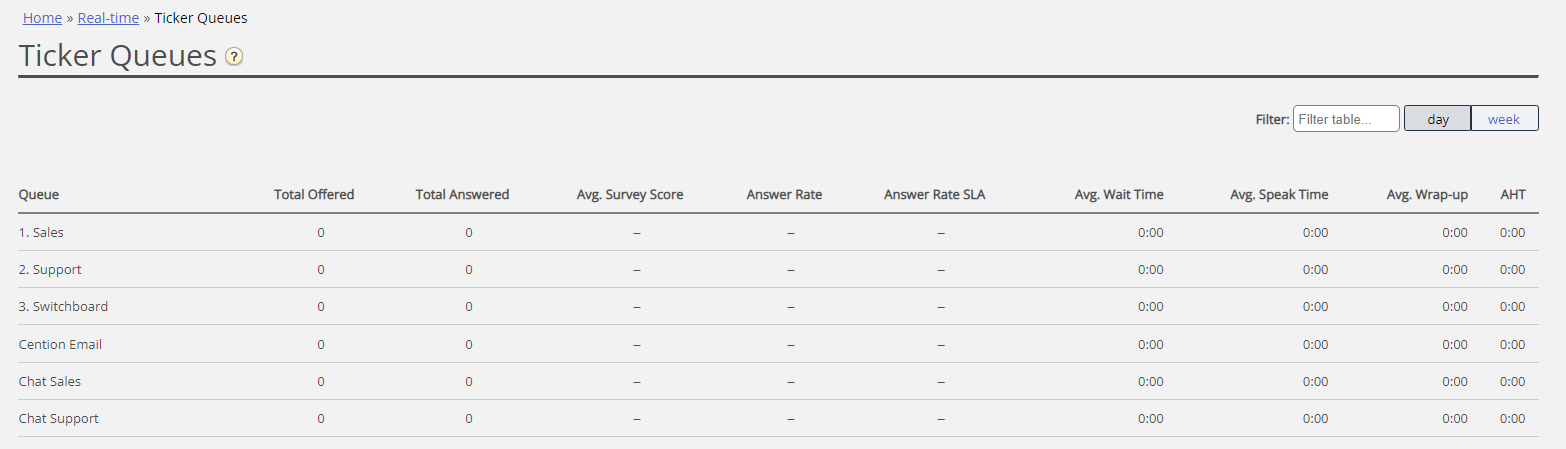The image size is (1566, 449).
Task: Select the Cention Email queue row
Action: pos(60,345)
